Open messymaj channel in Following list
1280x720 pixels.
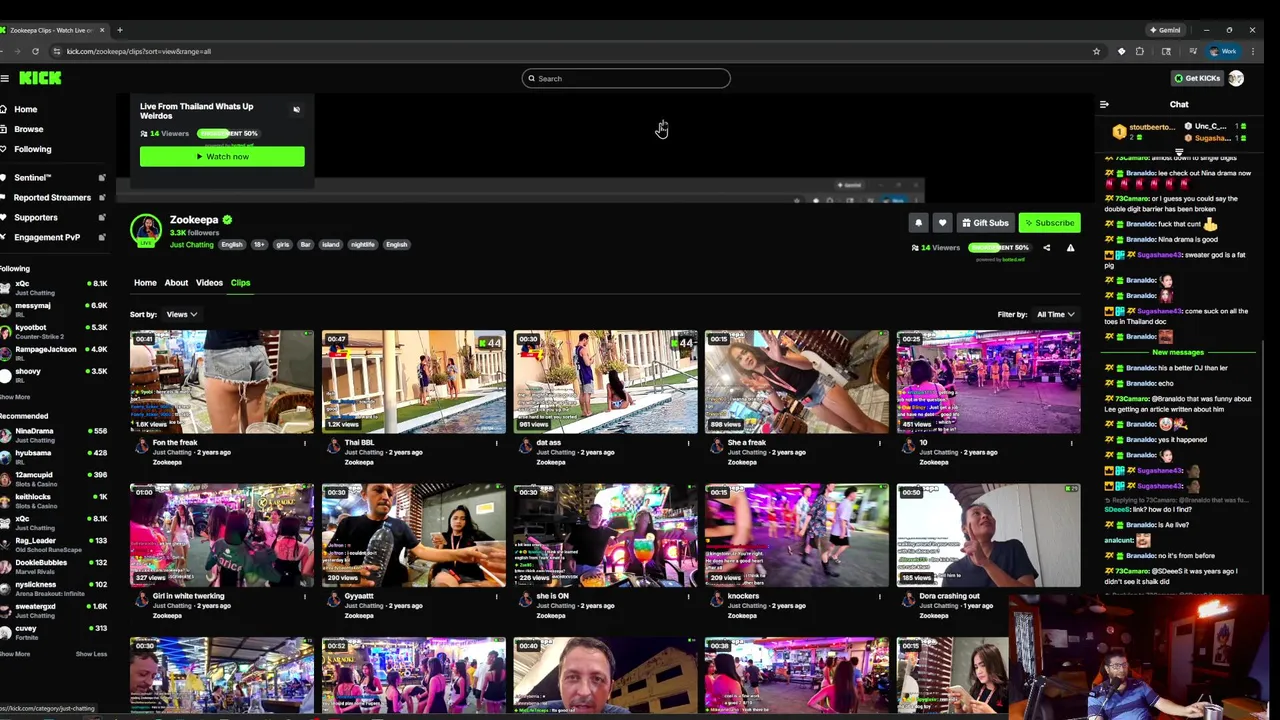click(53, 310)
